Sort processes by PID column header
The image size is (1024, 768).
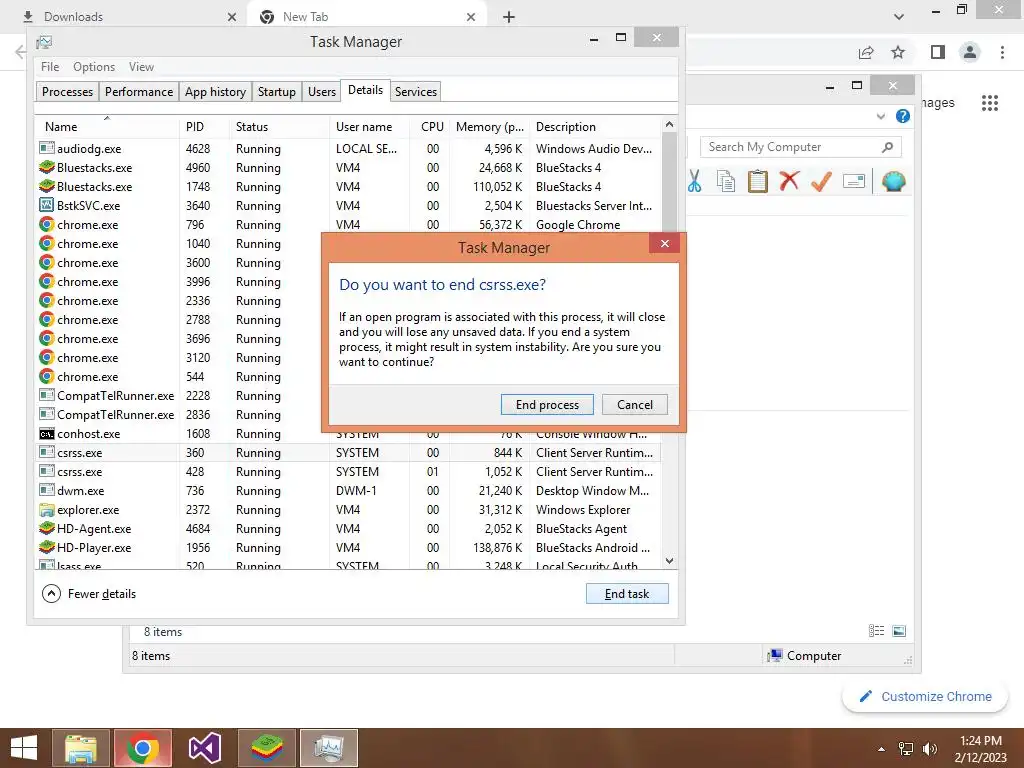pyautogui.click(x=204, y=127)
